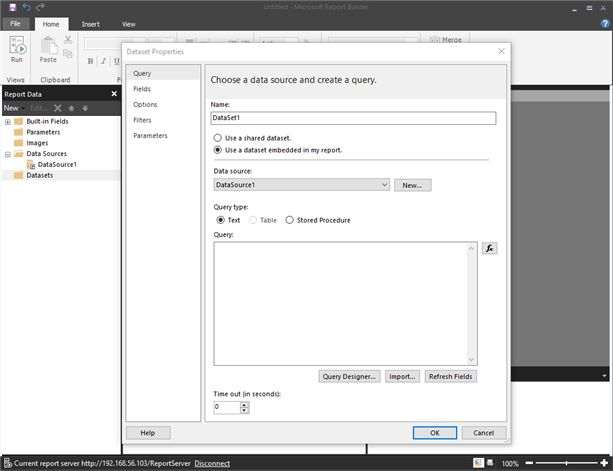Expand the Built-in Fields tree node
613x471 pixels.
(x=8, y=121)
